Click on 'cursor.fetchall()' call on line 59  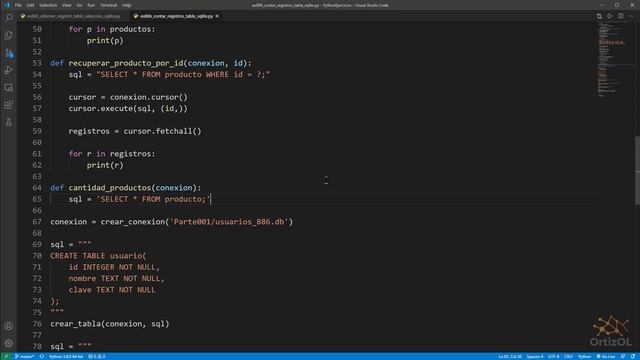(162, 131)
